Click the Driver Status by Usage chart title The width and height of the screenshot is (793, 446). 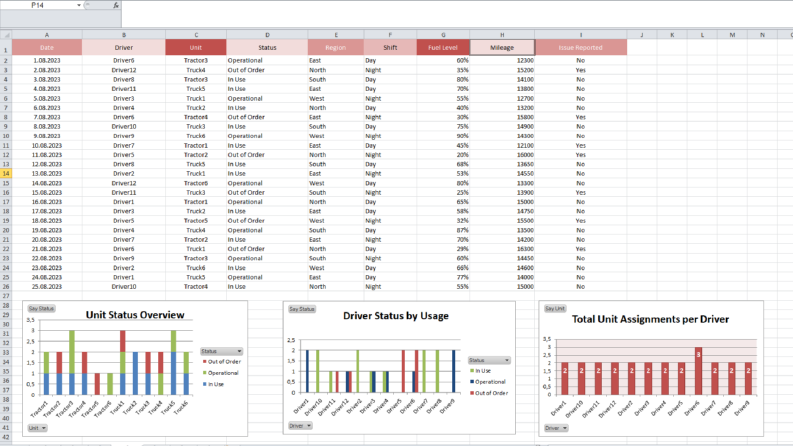[x=396, y=316]
